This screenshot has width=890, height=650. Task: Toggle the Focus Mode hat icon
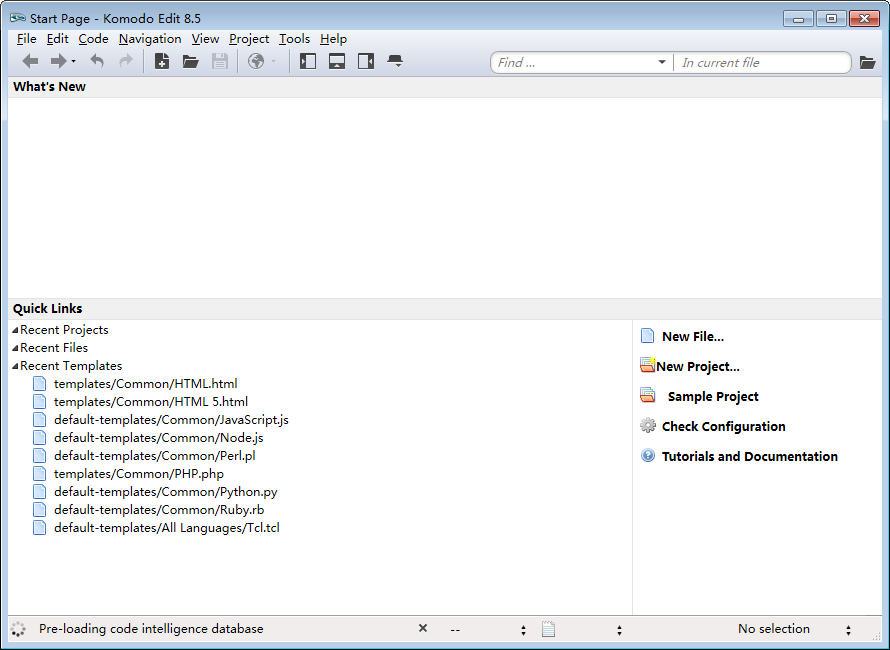pos(394,61)
